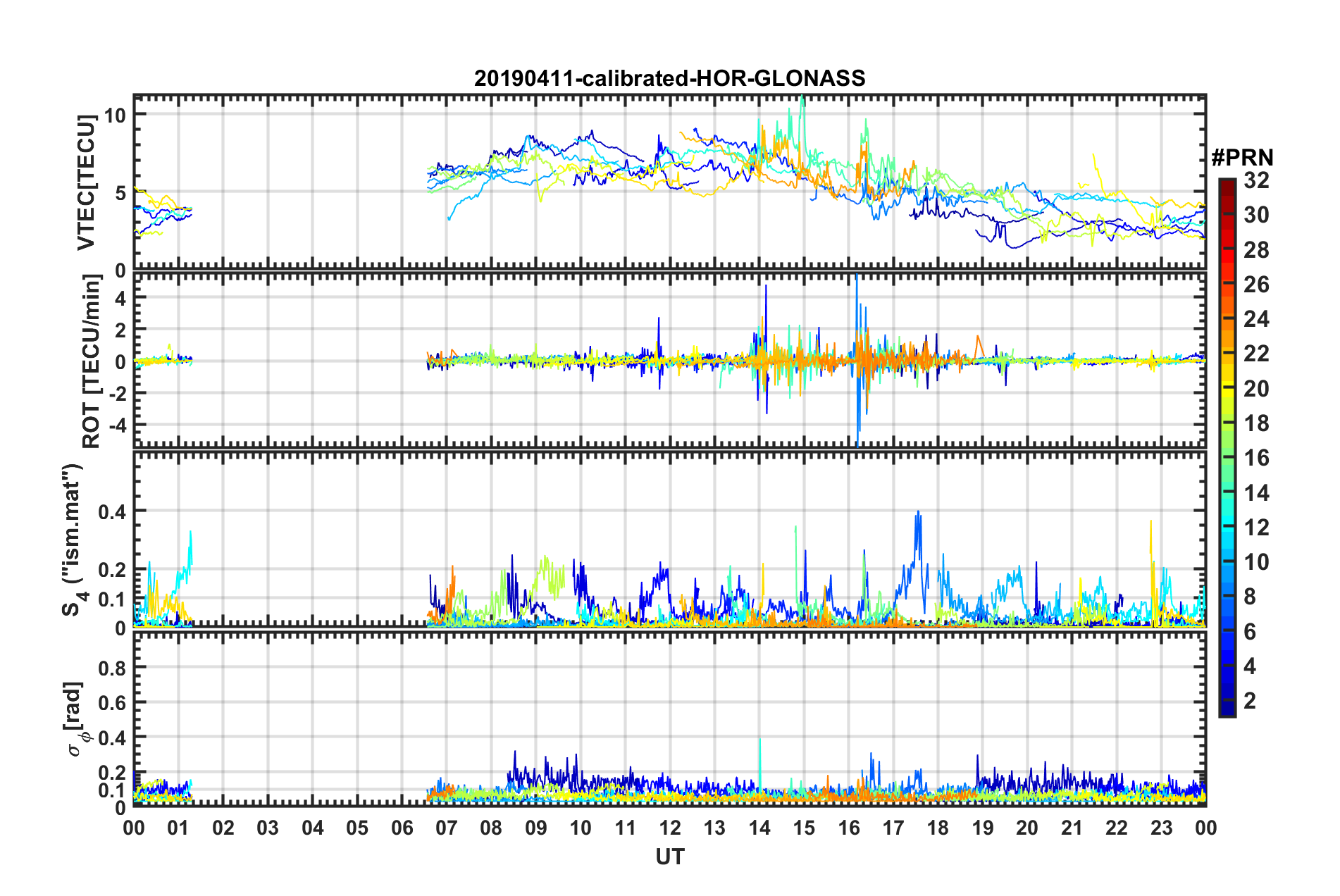Click the ROT axis tick label -4
Screen dimensions: 1340x896
[117, 425]
